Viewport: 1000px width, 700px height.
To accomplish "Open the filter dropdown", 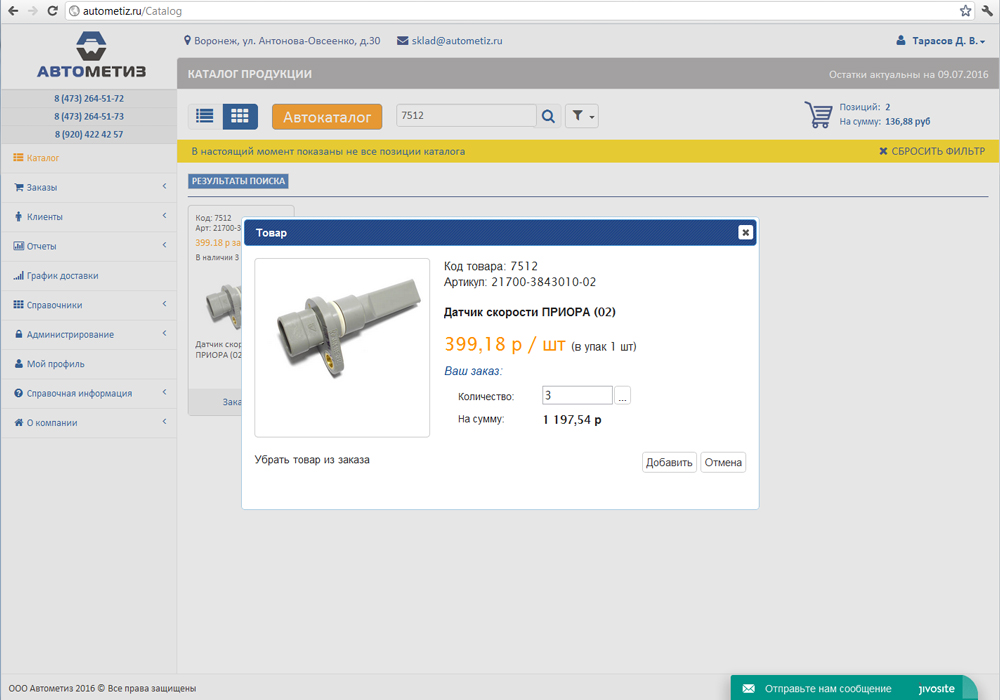I will pyautogui.click(x=582, y=116).
